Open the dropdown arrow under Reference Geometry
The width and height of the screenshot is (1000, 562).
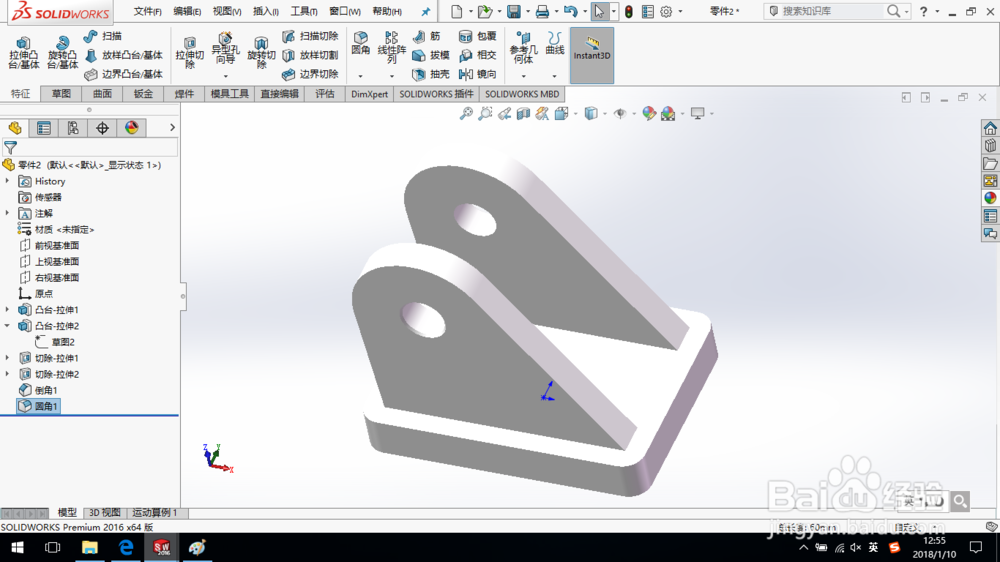pyautogui.click(x=523, y=77)
